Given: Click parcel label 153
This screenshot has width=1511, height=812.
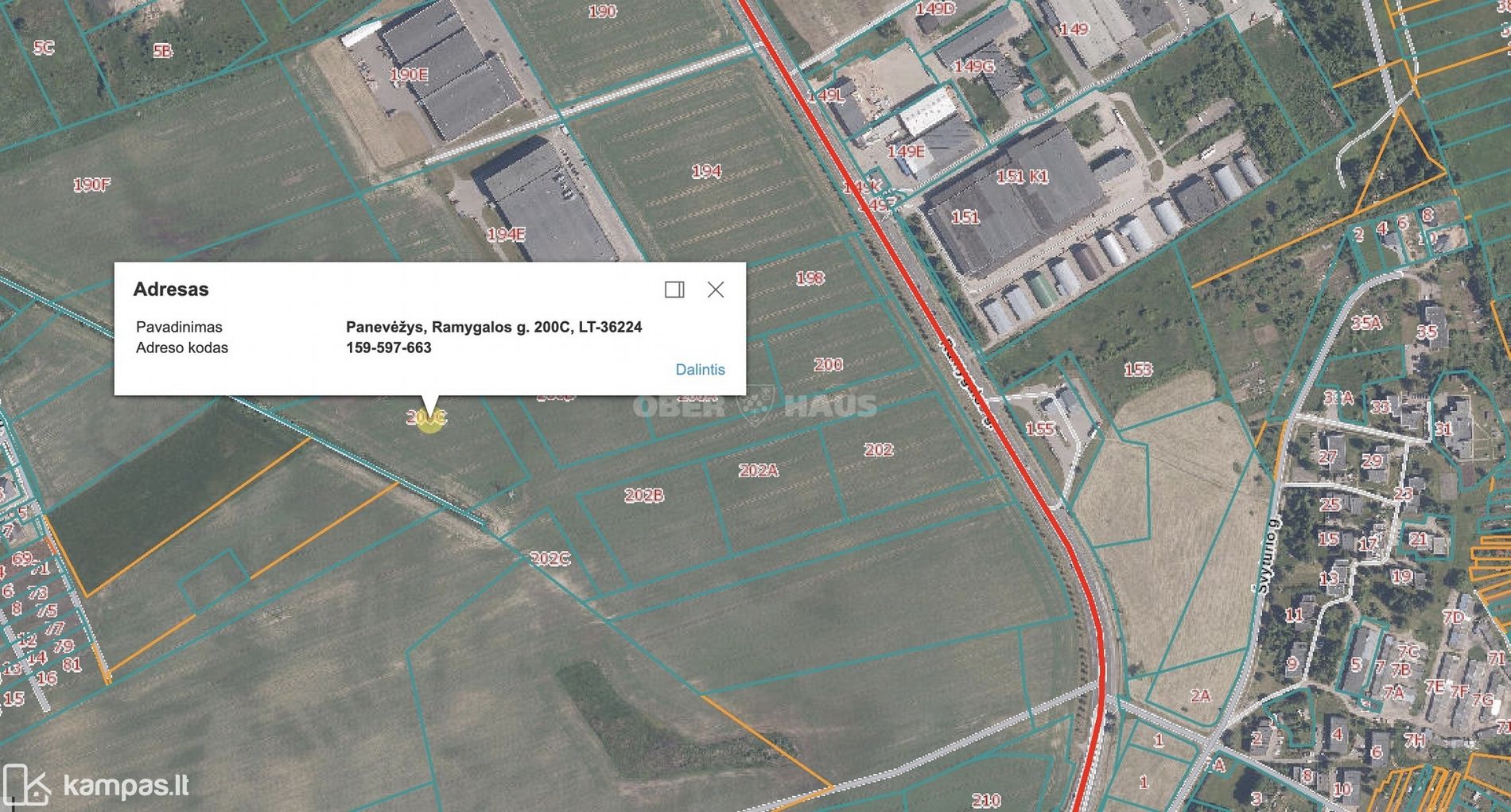Looking at the screenshot, I should tap(1138, 369).
